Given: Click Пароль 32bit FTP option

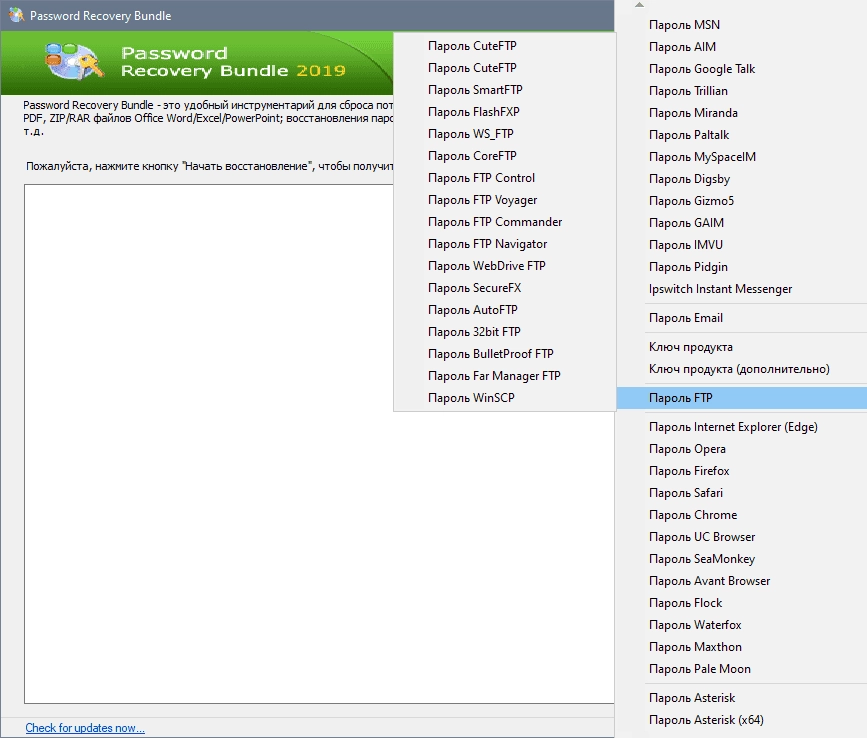Looking at the screenshot, I should [505, 332].
